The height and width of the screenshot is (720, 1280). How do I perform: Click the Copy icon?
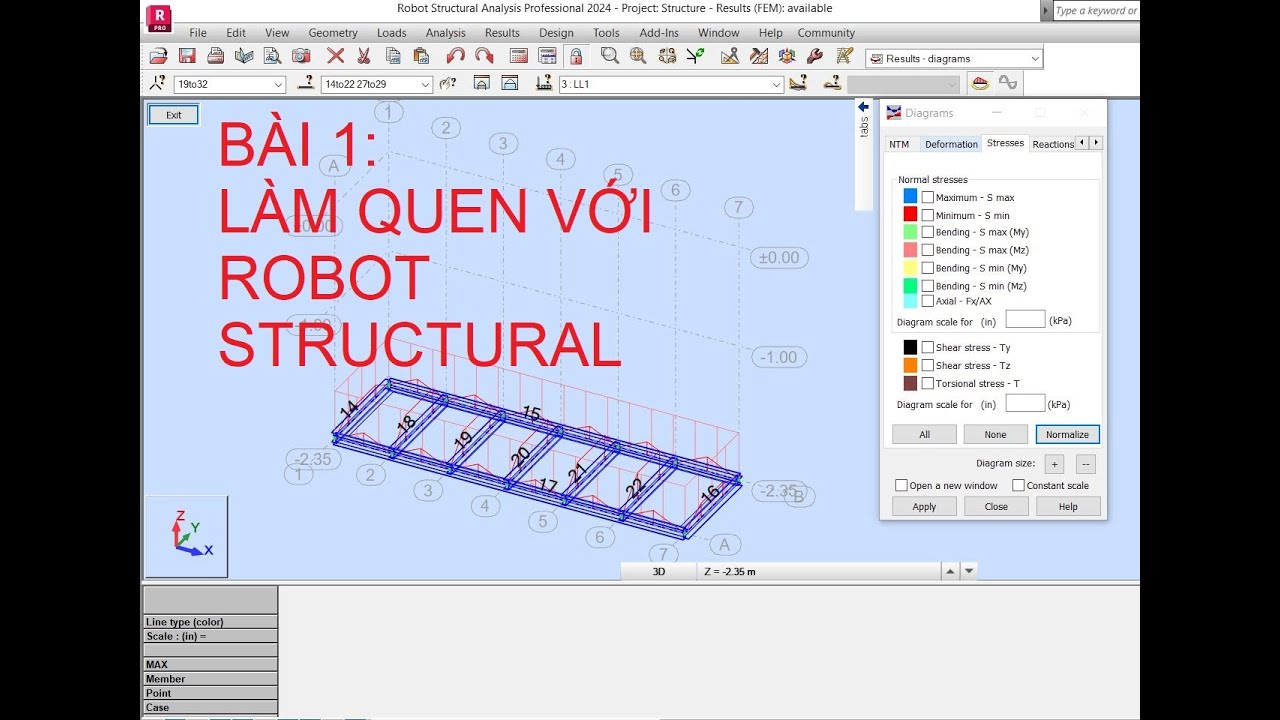392,57
